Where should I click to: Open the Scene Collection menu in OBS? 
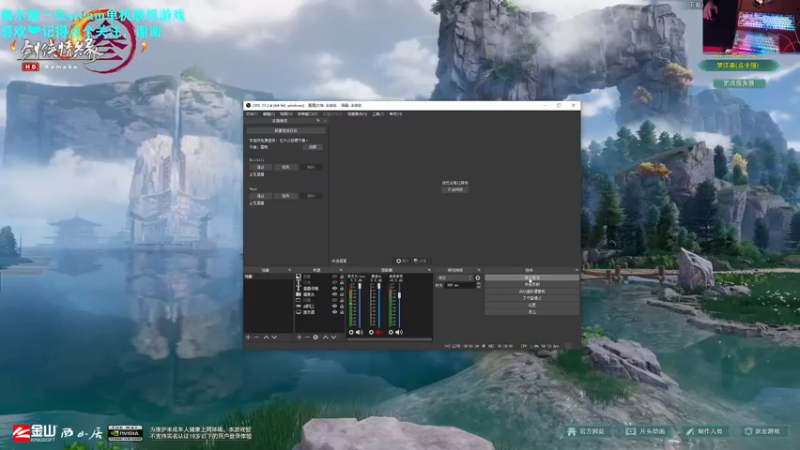pyautogui.click(x=357, y=114)
